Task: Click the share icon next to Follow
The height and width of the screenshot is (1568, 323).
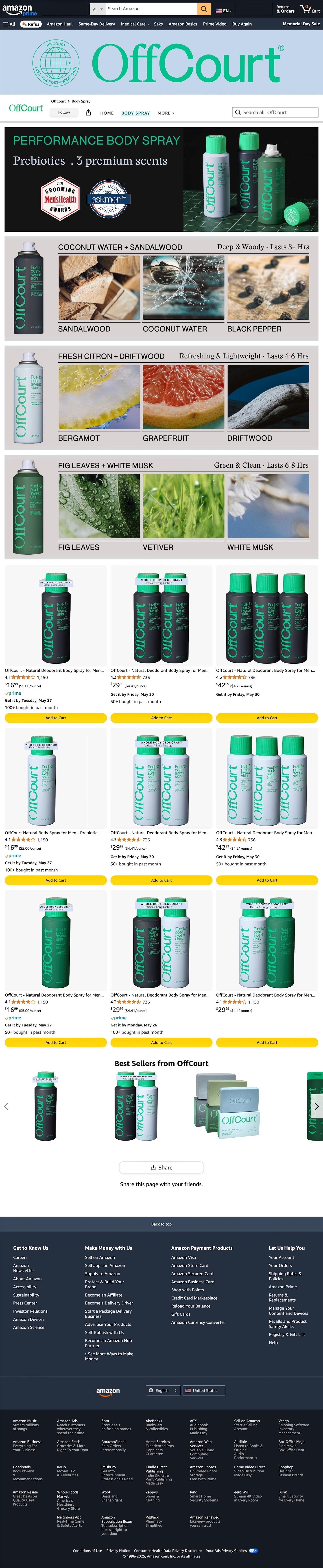Action: (88, 113)
